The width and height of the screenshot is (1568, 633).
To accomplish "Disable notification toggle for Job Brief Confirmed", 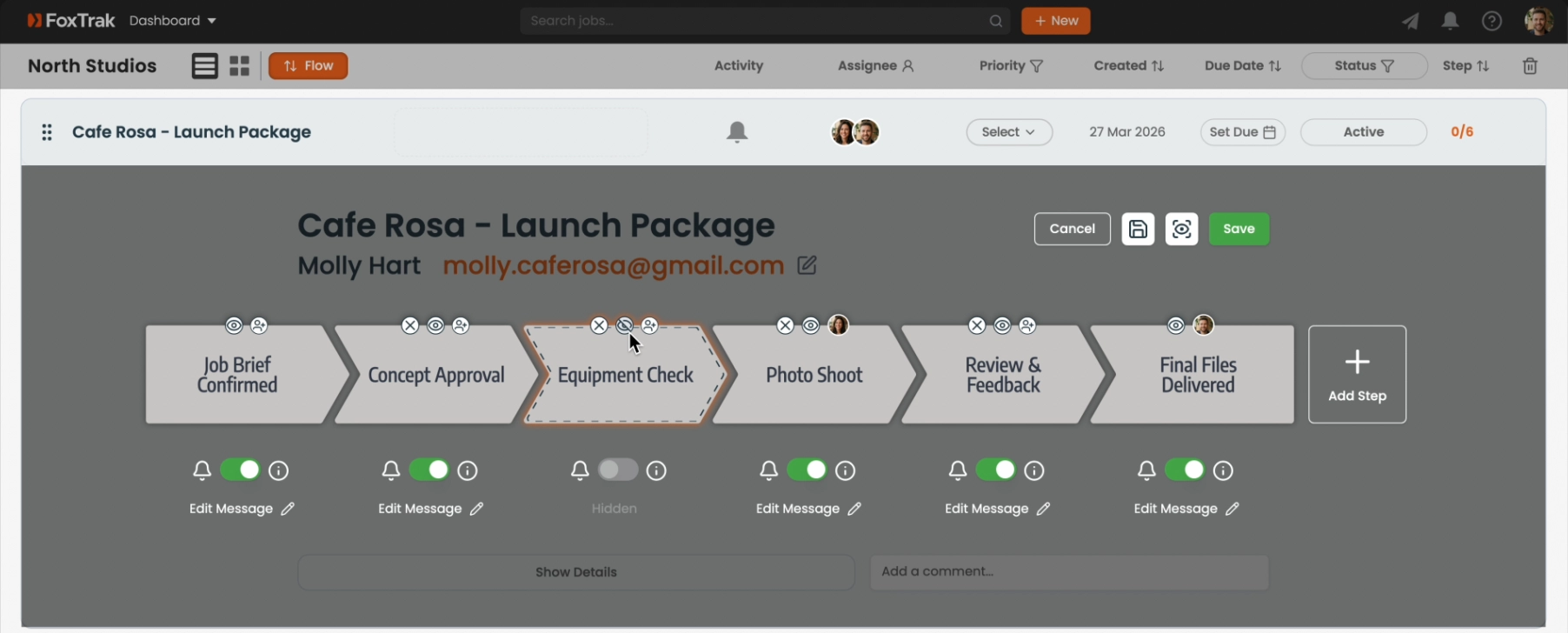I will [240, 470].
